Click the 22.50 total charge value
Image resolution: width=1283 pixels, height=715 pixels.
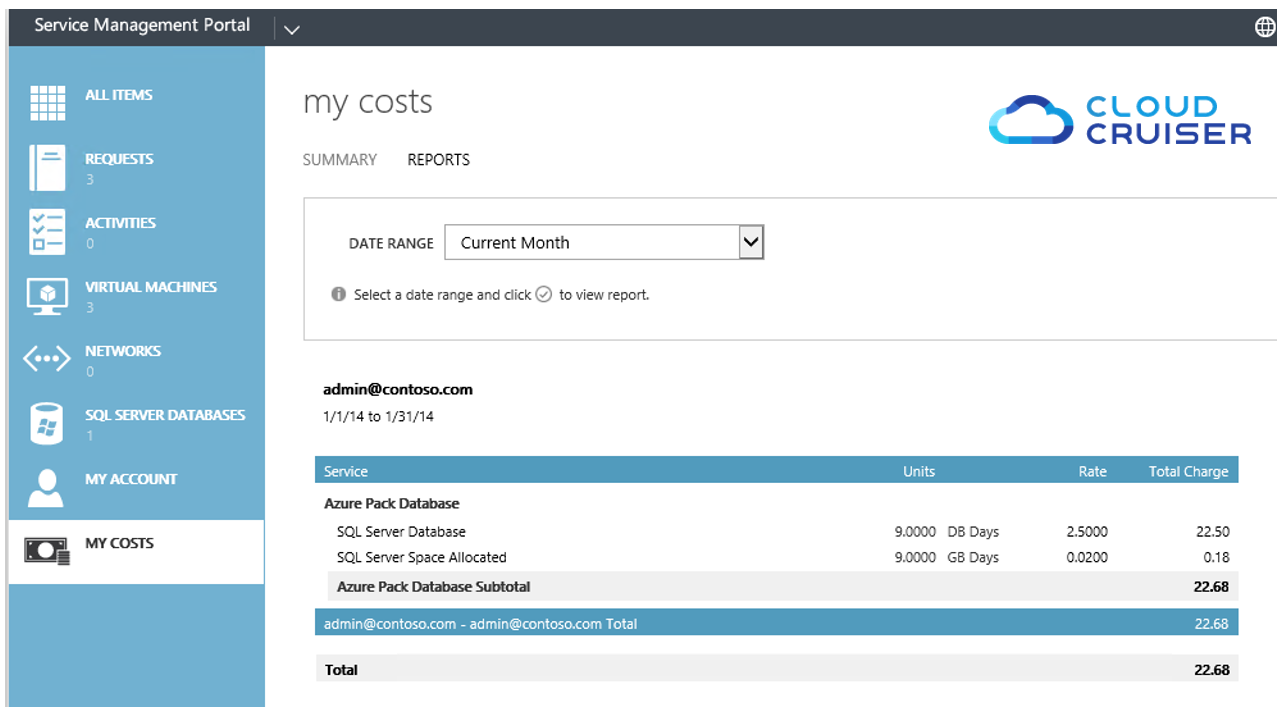[x=1212, y=532]
